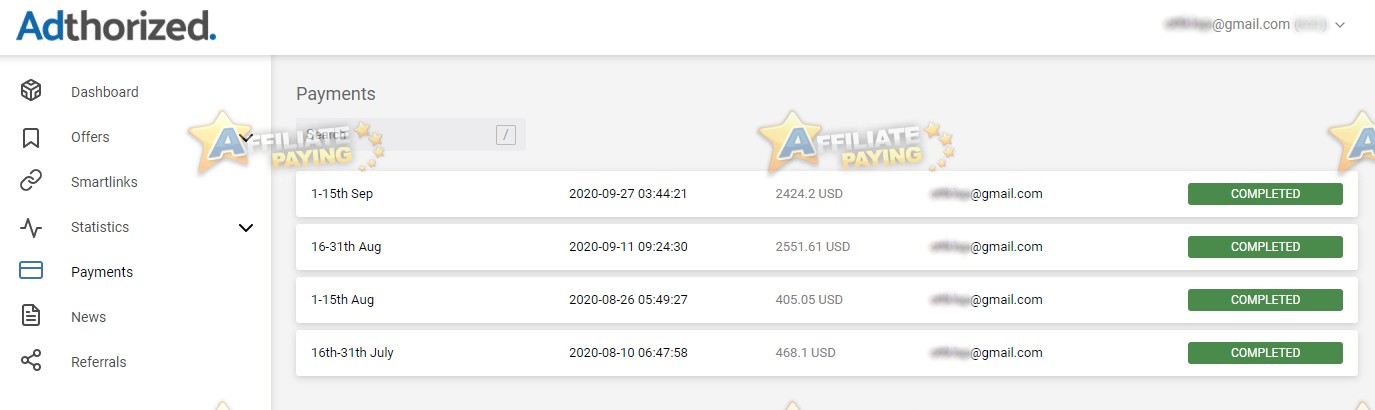Expand the Offers submenu chevron
1375x410 pixels.
247,137
